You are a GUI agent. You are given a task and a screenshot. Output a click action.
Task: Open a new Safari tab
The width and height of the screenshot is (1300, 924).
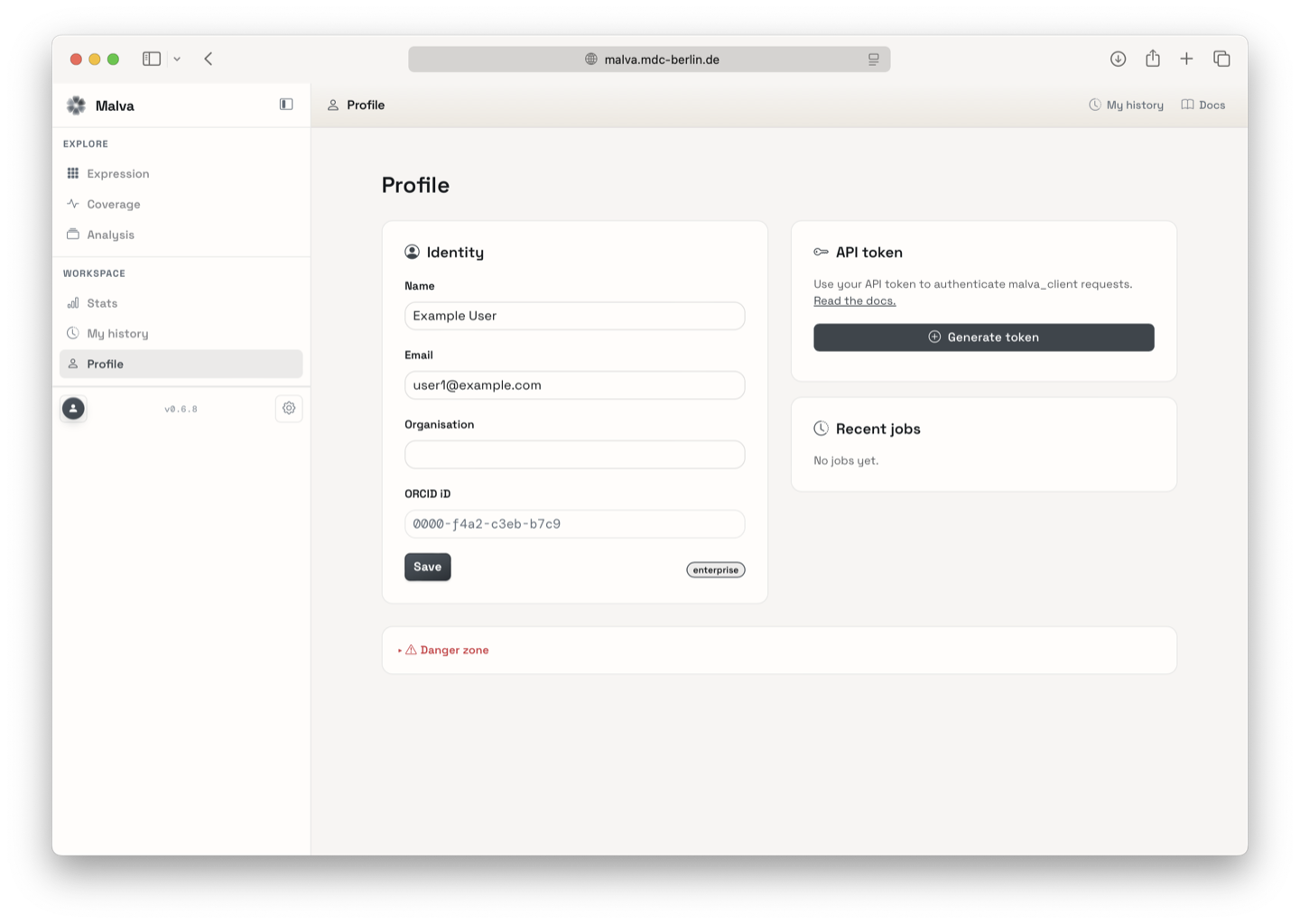(x=1186, y=59)
